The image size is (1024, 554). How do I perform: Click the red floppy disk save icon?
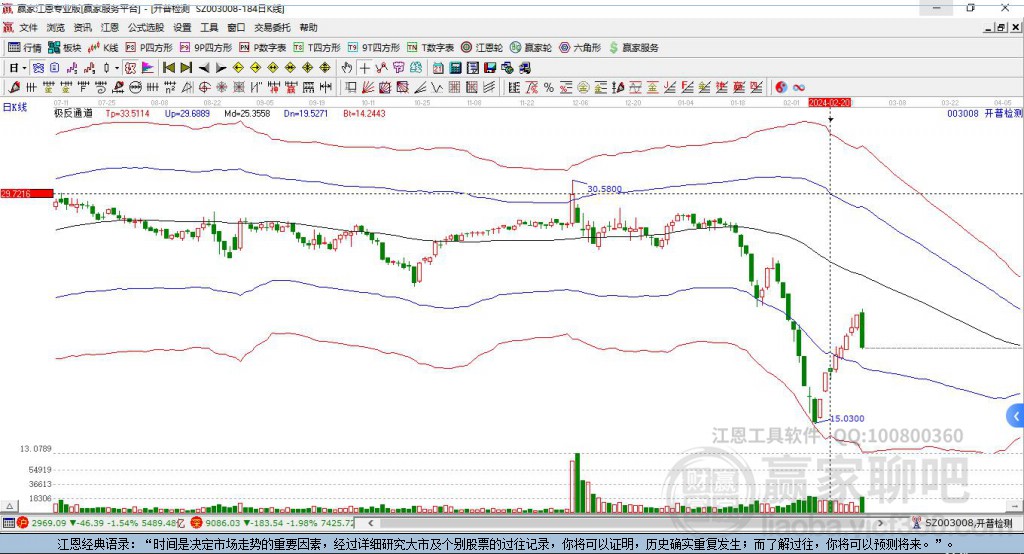[490, 68]
